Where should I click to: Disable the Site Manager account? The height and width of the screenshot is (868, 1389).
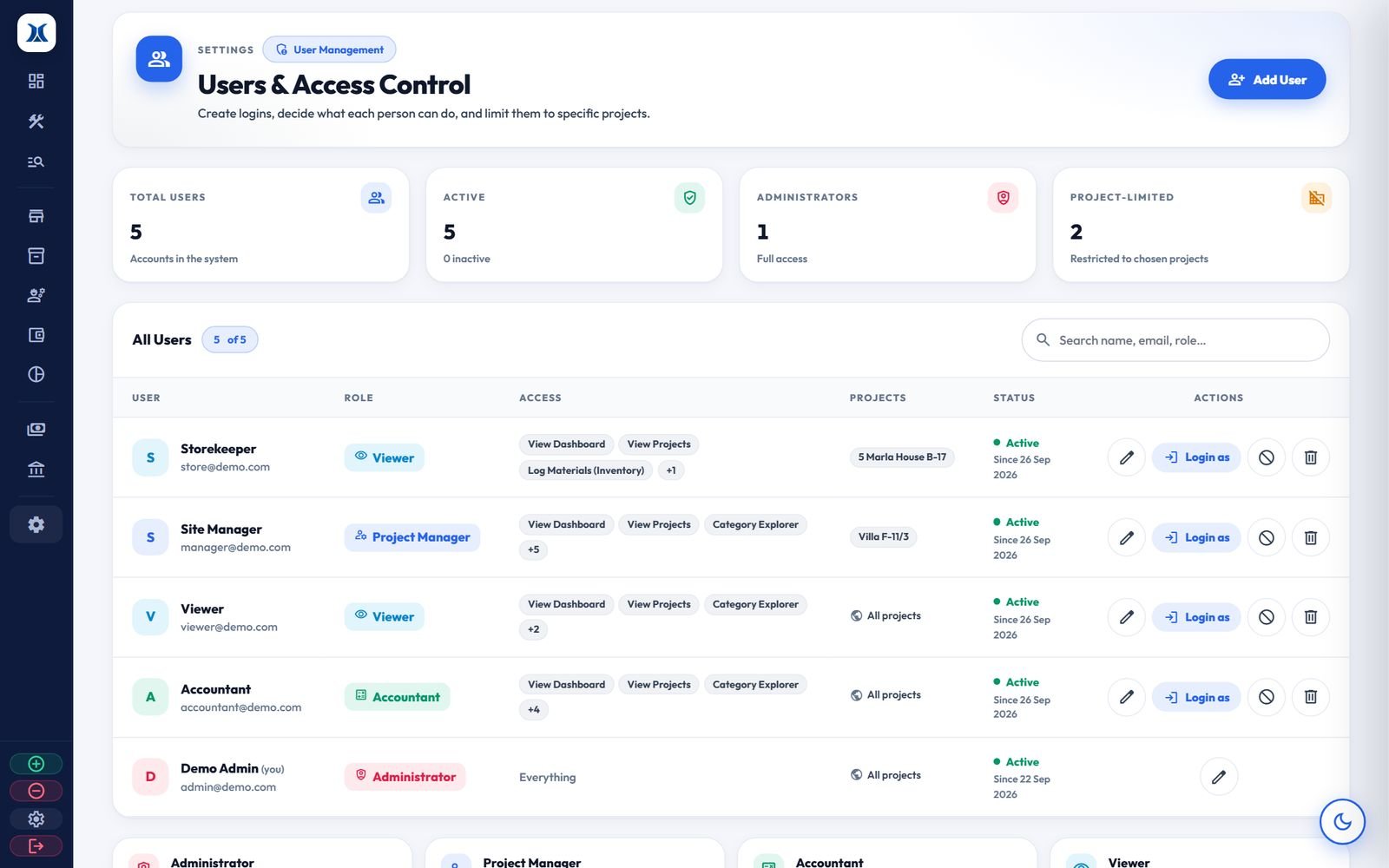pos(1266,537)
